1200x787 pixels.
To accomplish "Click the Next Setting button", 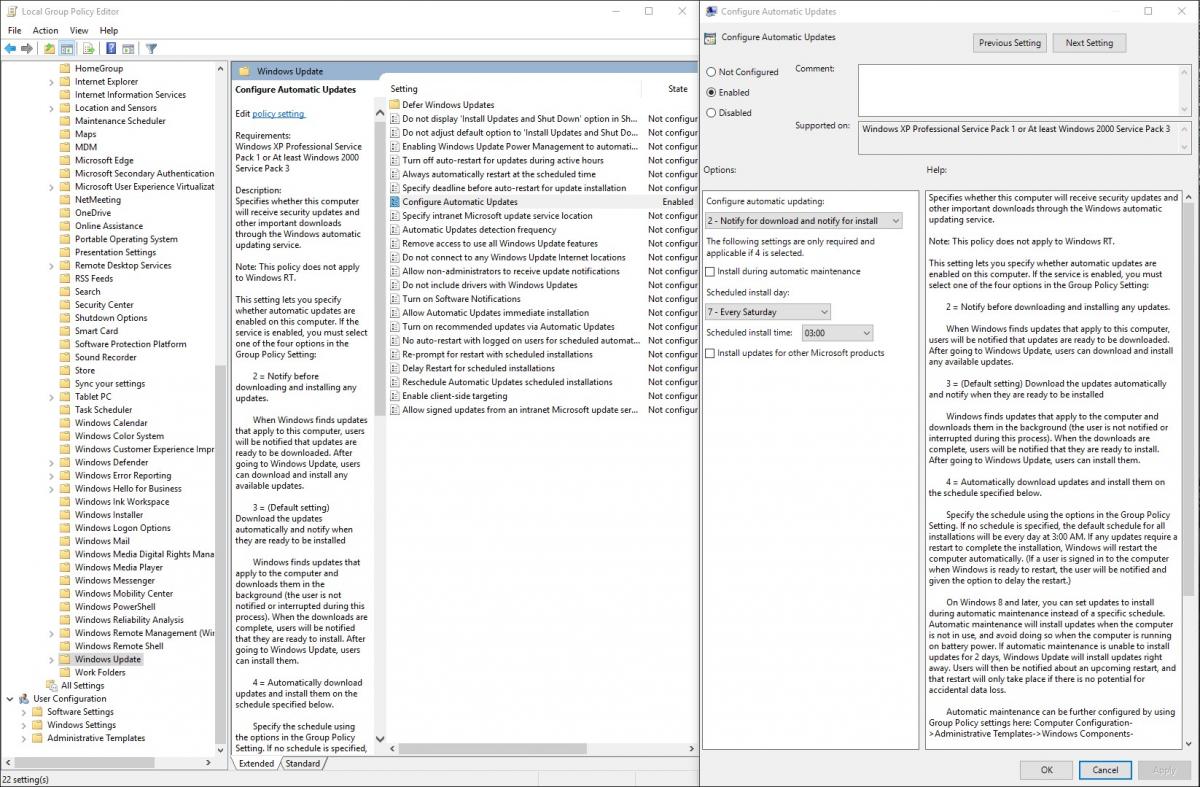I will [x=1089, y=43].
